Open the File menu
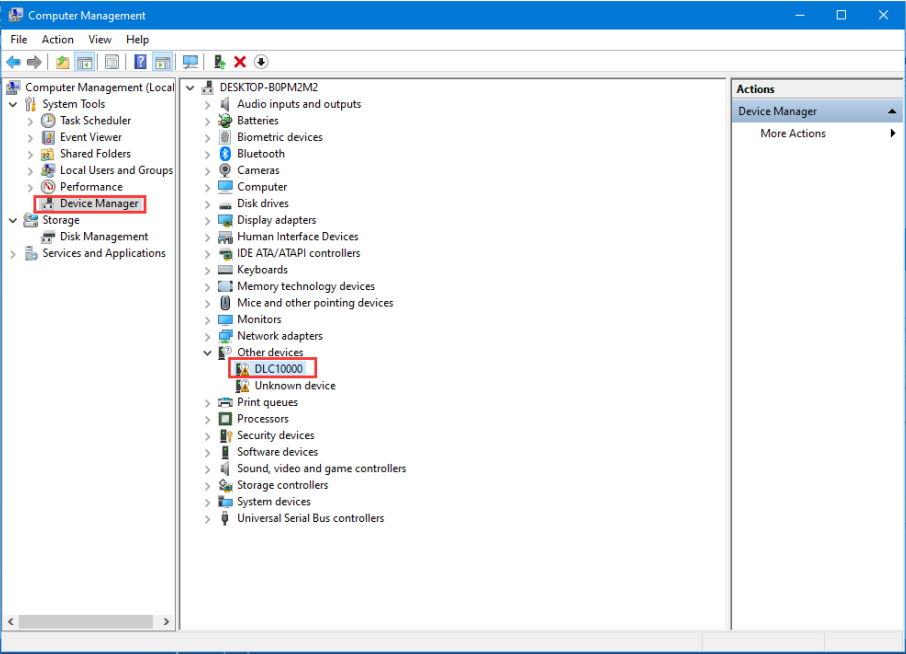Viewport: 906px width, 654px height. 18,39
